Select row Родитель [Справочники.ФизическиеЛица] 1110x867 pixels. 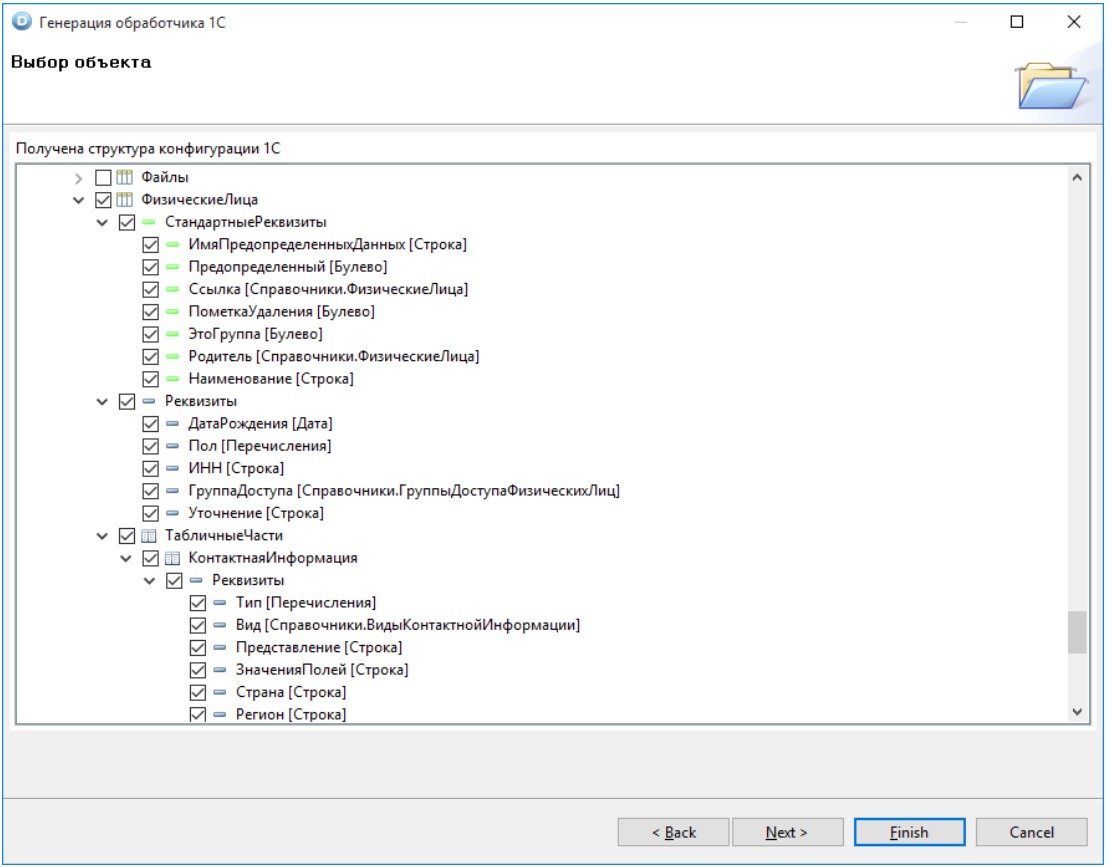(x=334, y=356)
